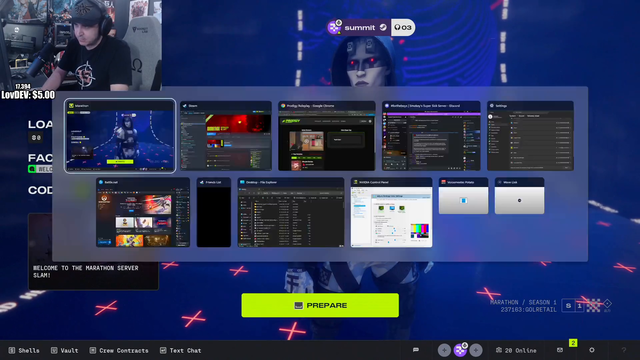The image size is (640, 360).
Task: Click the NVIDIA Control Panel icon in switcher
Action: tap(356, 182)
